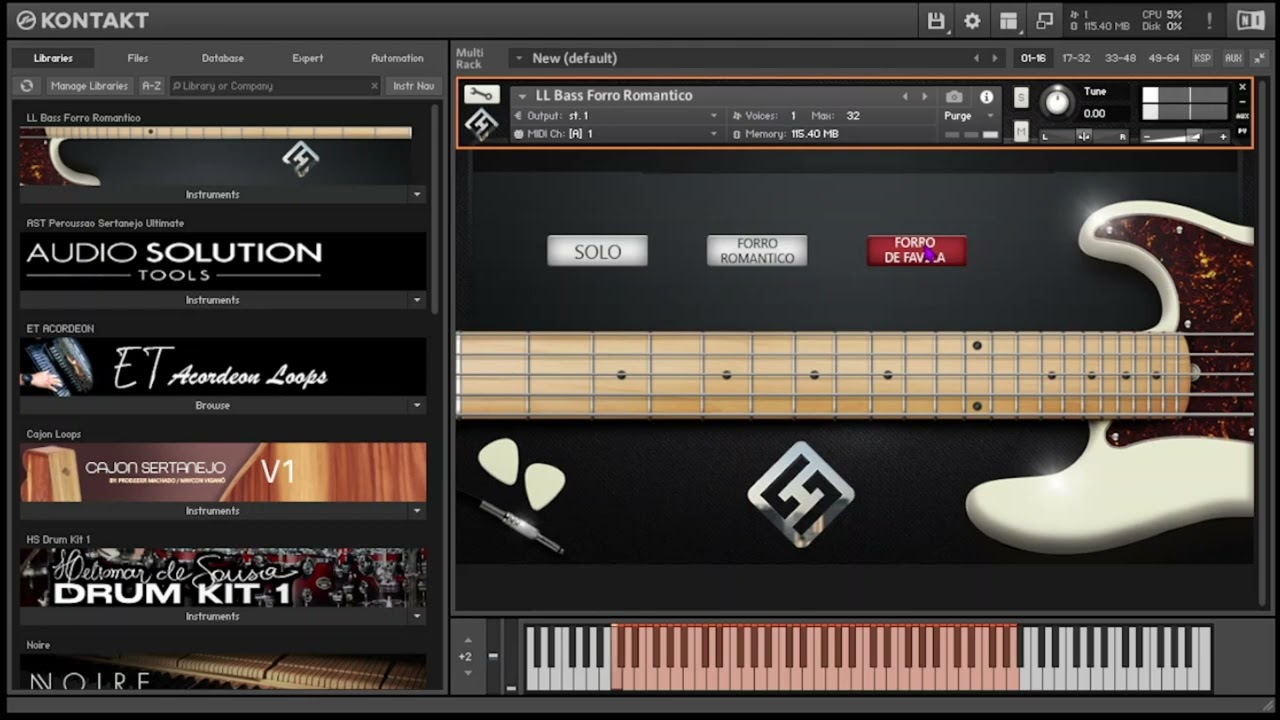Open the MIDI Ch [A] 1 dropdown

[x=713, y=134]
